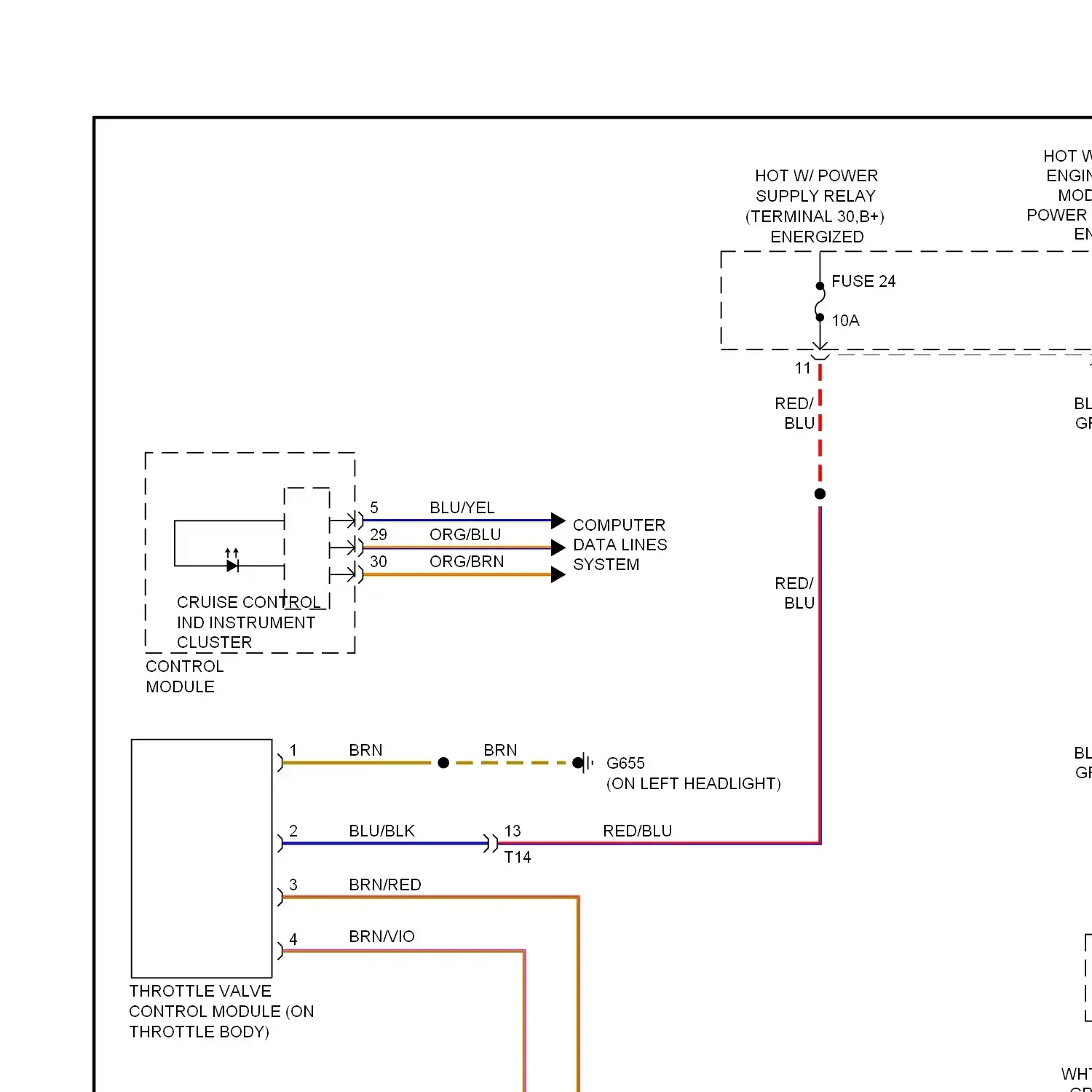The height and width of the screenshot is (1092, 1092).
Task: Click the BRN/RED wire color label
Action: 385,885
